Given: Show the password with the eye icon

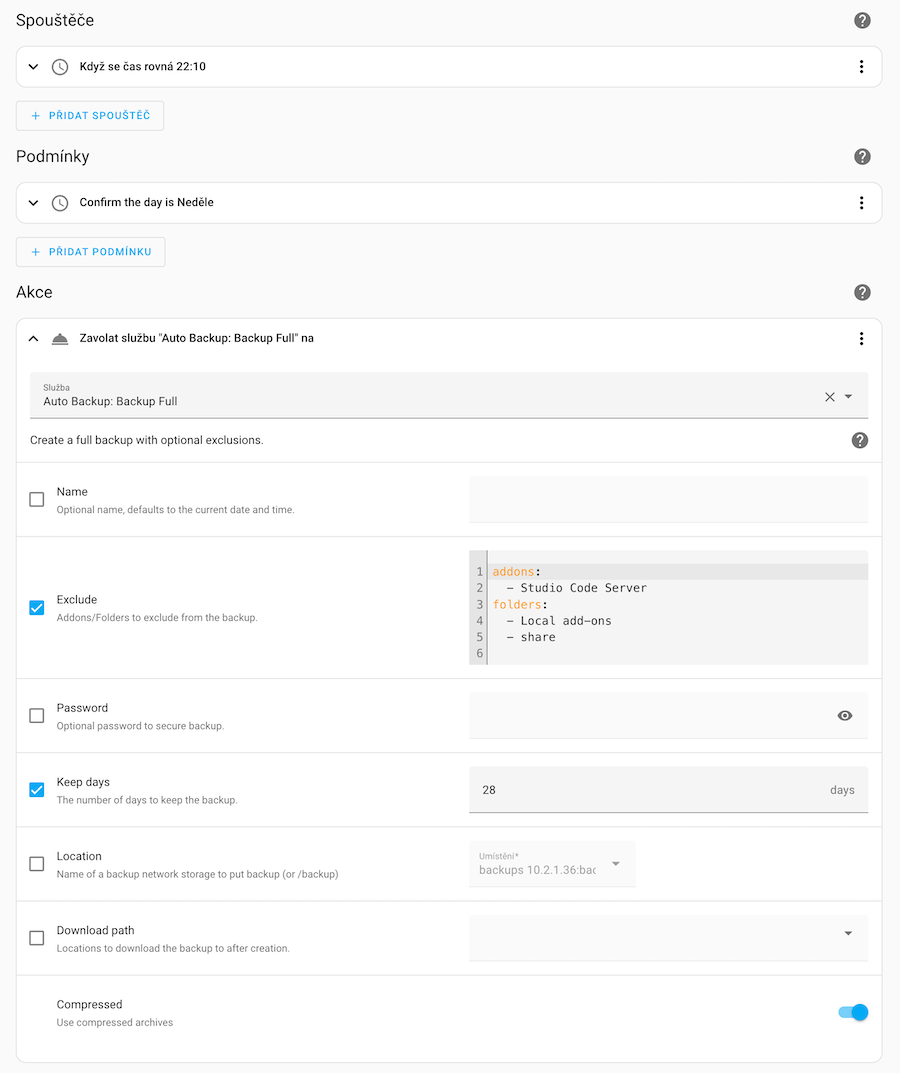Looking at the screenshot, I should pyautogui.click(x=845, y=715).
